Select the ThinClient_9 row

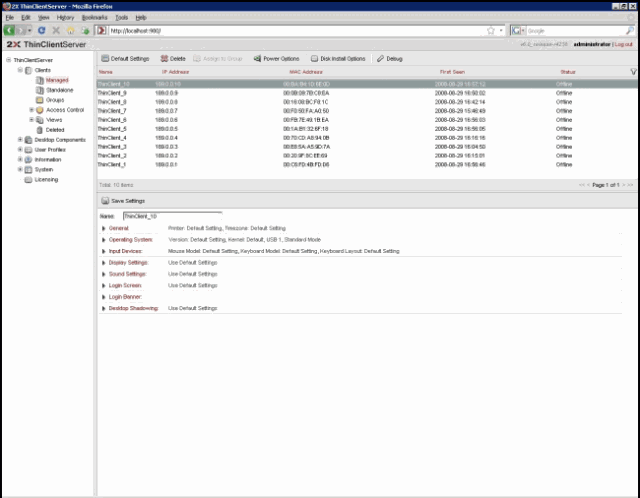click(x=367, y=93)
